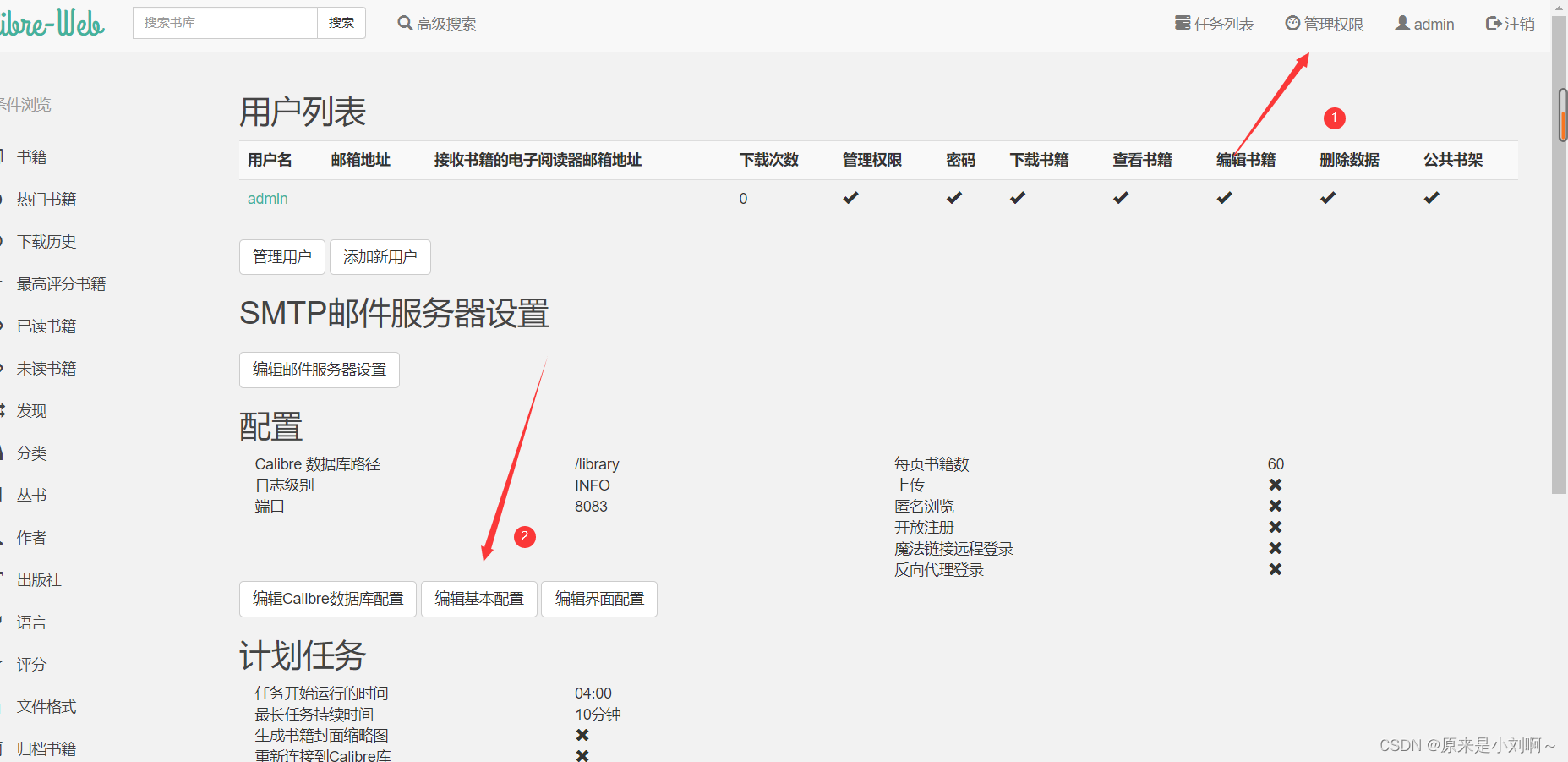The width and height of the screenshot is (1568, 762).
Task: Open 归档书籍 archived books
Action: click(46, 749)
